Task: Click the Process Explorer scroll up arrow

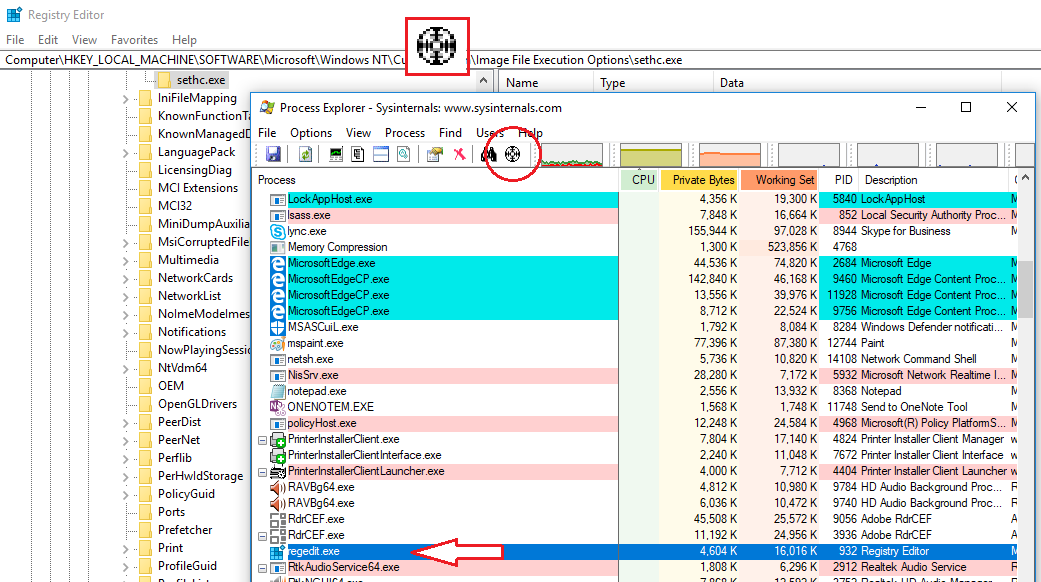Action: tap(1026, 178)
